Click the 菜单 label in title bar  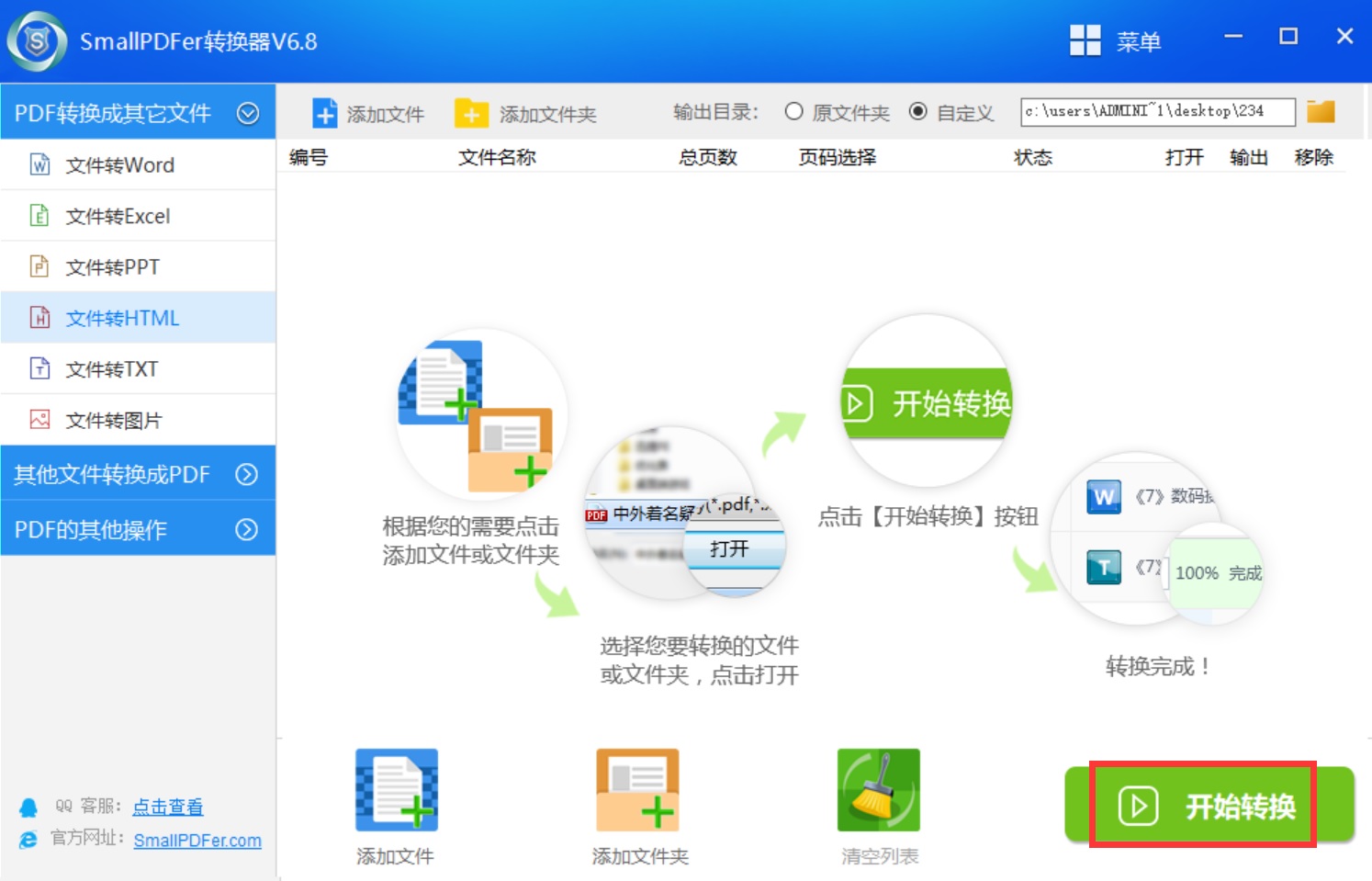pyautogui.click(x=1139, y=41)
